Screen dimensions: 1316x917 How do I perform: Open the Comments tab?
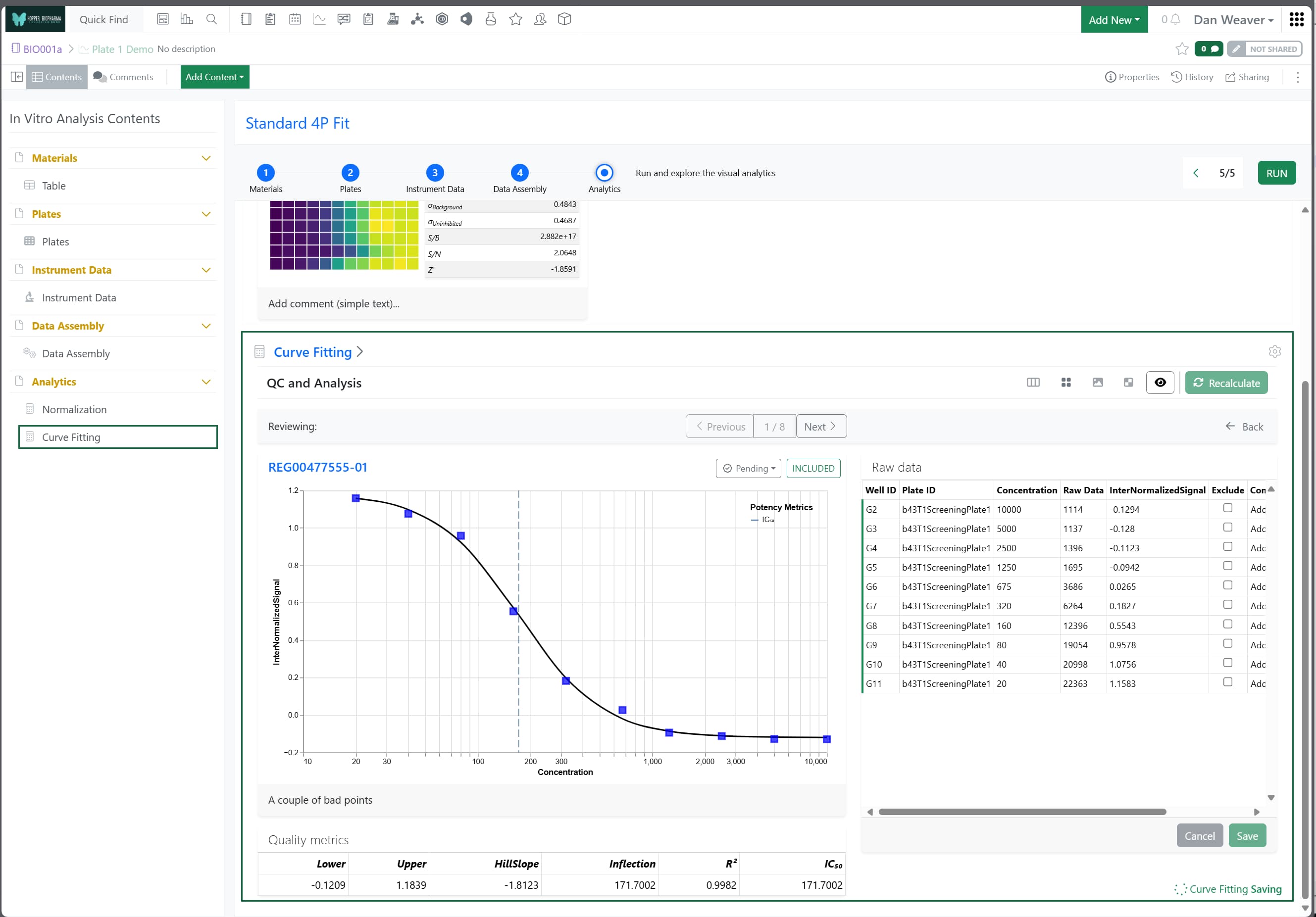[x=123, y=77]
